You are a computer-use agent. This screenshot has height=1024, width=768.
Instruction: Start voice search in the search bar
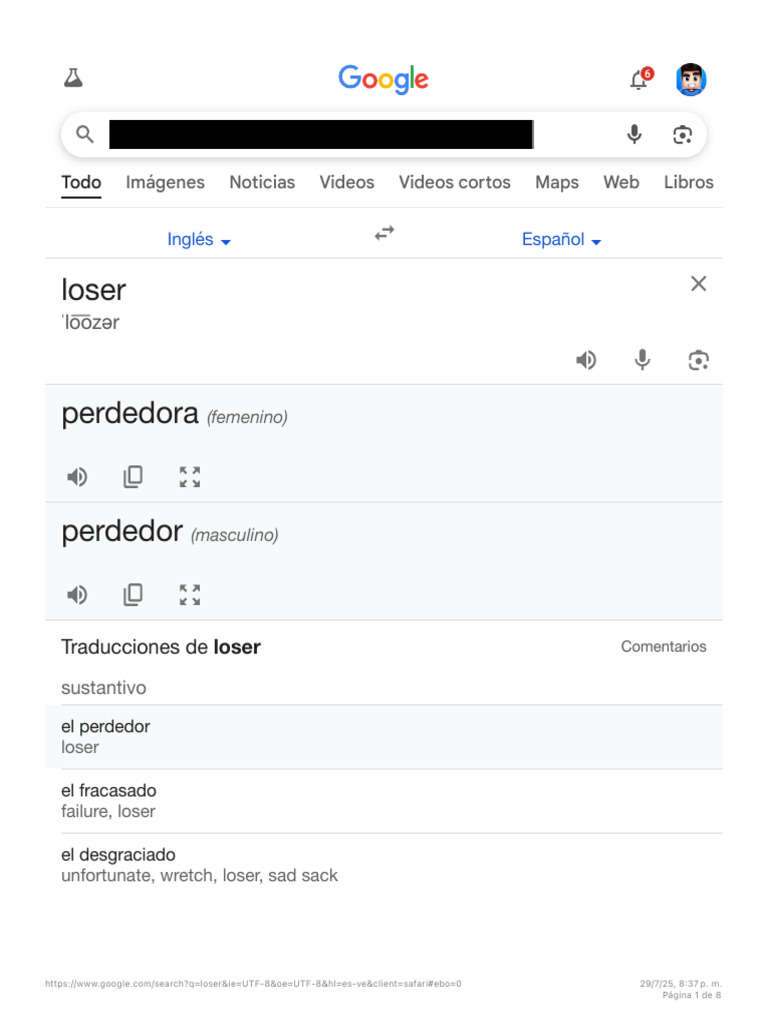pos(634,135)
